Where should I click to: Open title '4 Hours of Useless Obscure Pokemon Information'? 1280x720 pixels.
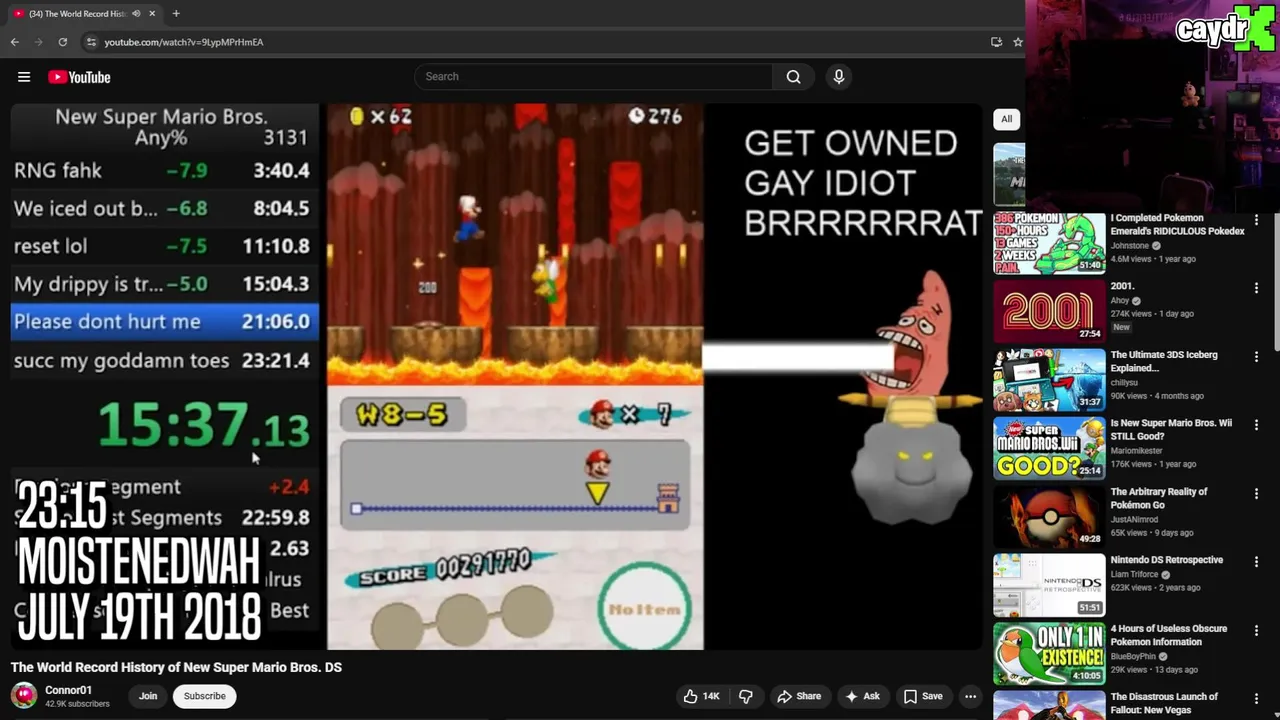(x=1169, y=635)
